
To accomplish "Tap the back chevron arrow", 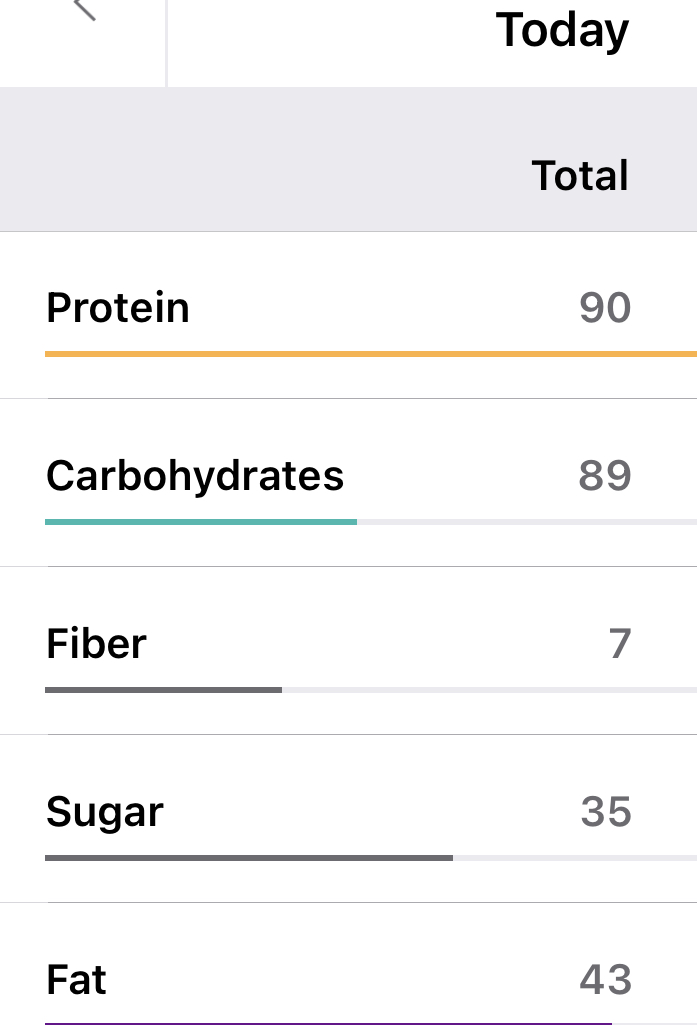I will click(86, 10).
